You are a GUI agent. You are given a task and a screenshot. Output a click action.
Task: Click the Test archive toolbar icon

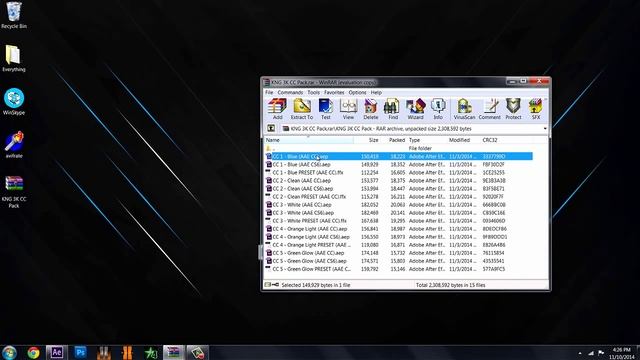325,109
